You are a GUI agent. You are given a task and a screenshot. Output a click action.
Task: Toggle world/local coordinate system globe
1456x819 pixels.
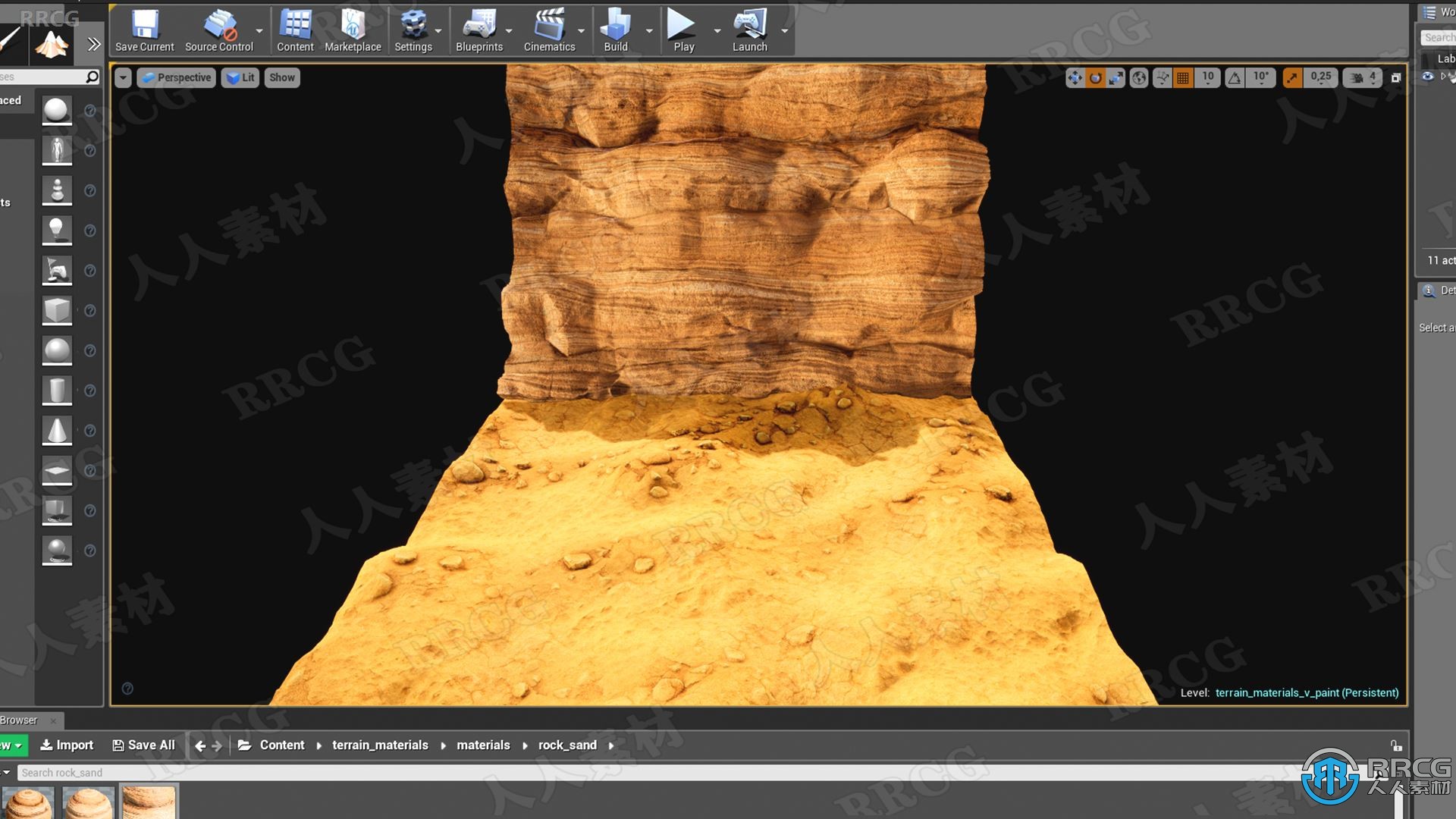(1139, 77)
